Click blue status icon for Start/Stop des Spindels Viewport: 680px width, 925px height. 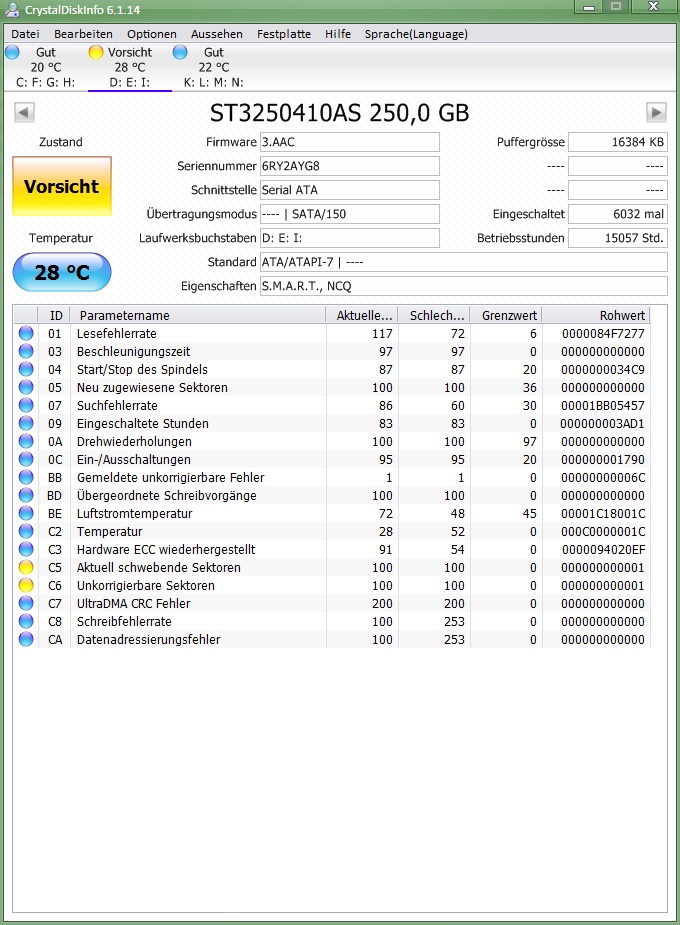(x=26, y=369)
